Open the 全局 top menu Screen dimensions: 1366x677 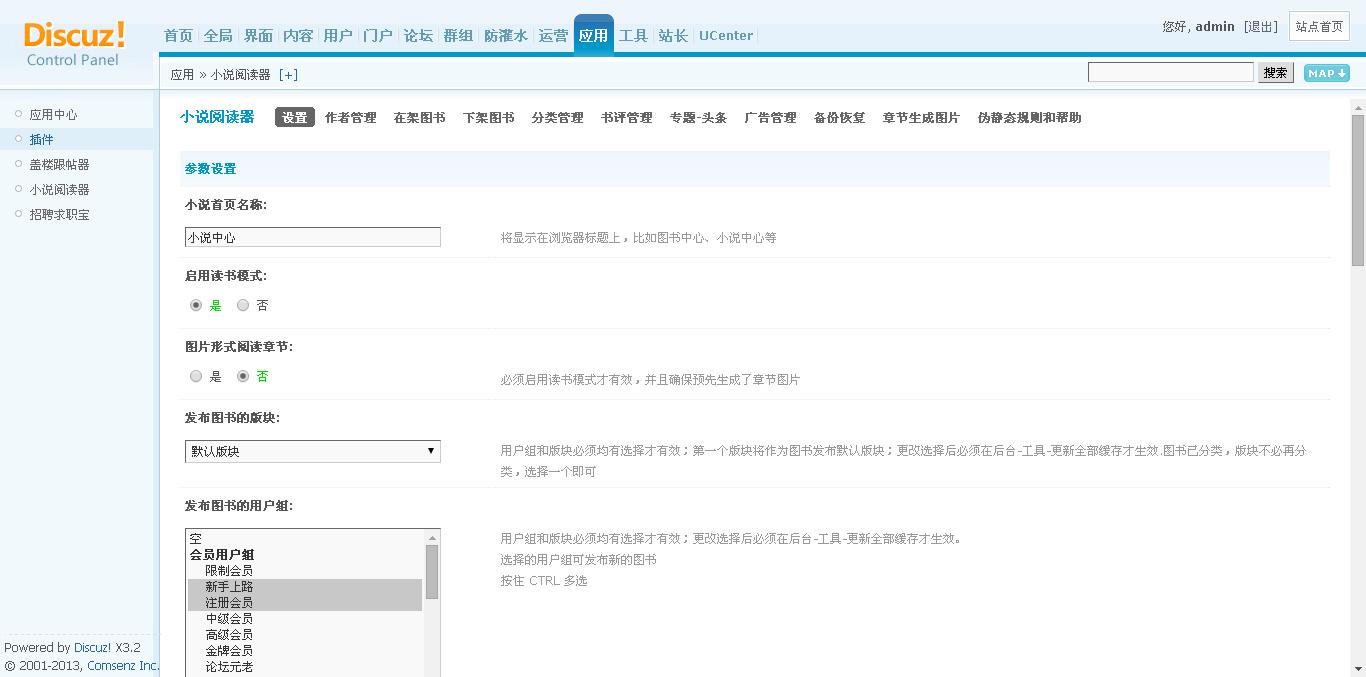(x=218, y=35)
